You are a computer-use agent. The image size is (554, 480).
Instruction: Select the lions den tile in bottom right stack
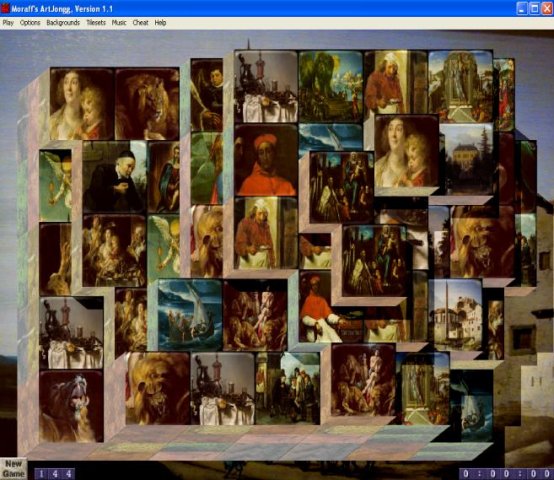(363, 380)
